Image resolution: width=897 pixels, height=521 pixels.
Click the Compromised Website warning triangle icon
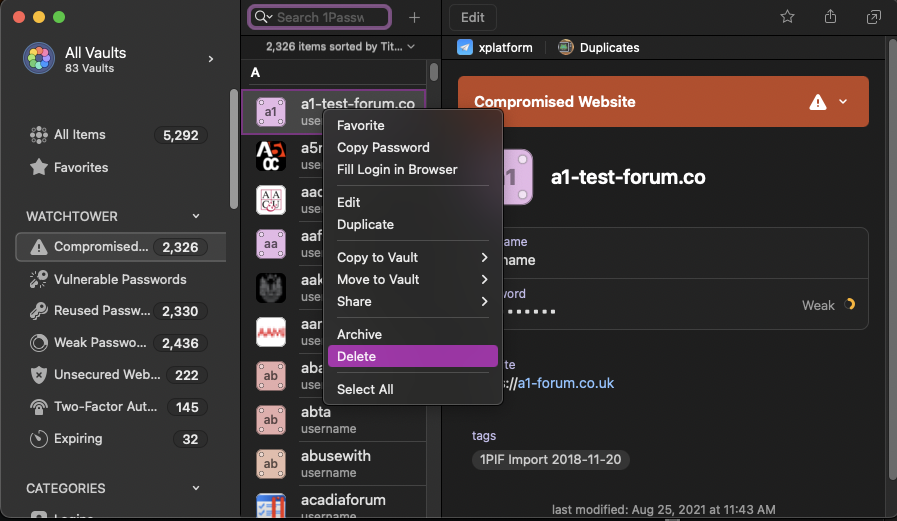(x=818, y=102)
